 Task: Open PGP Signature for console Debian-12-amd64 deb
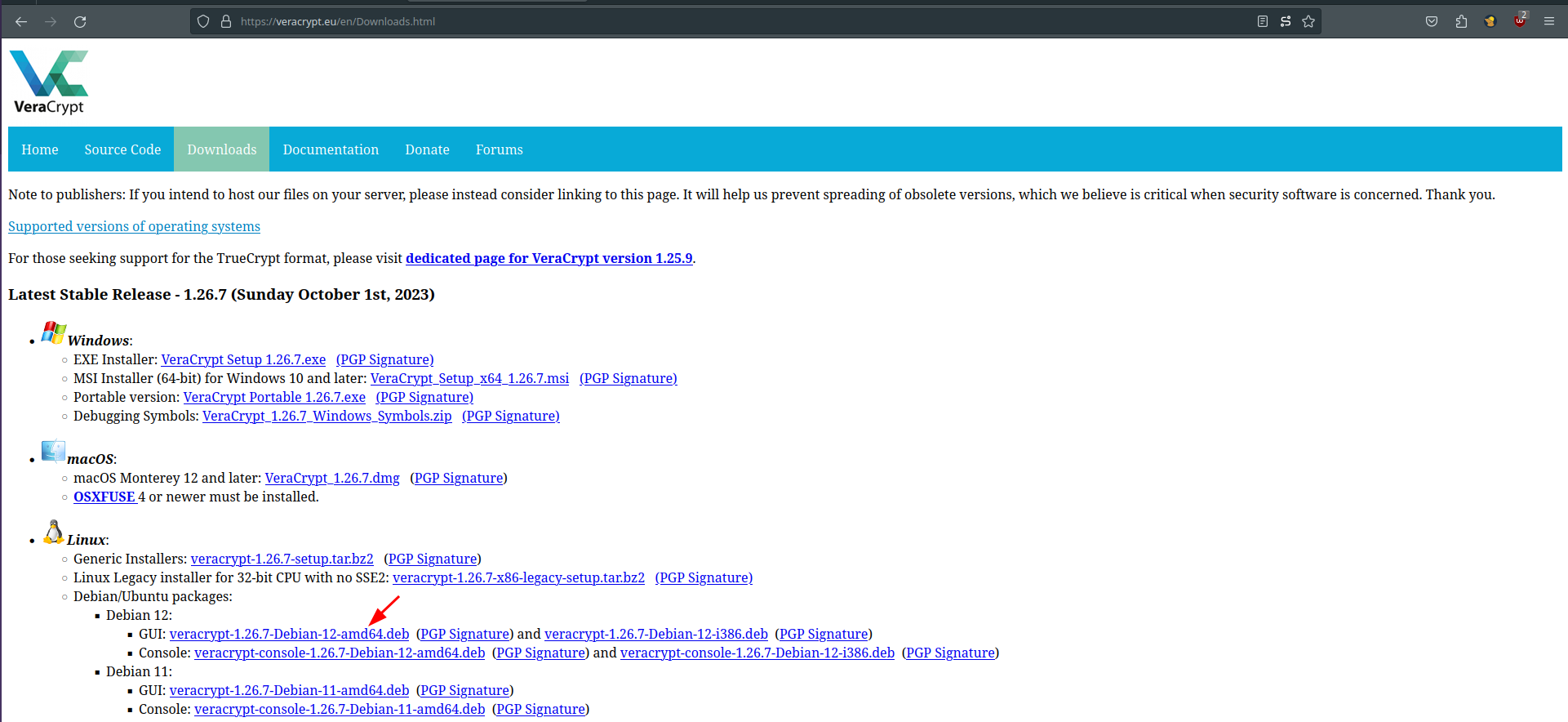click(541, 653)
